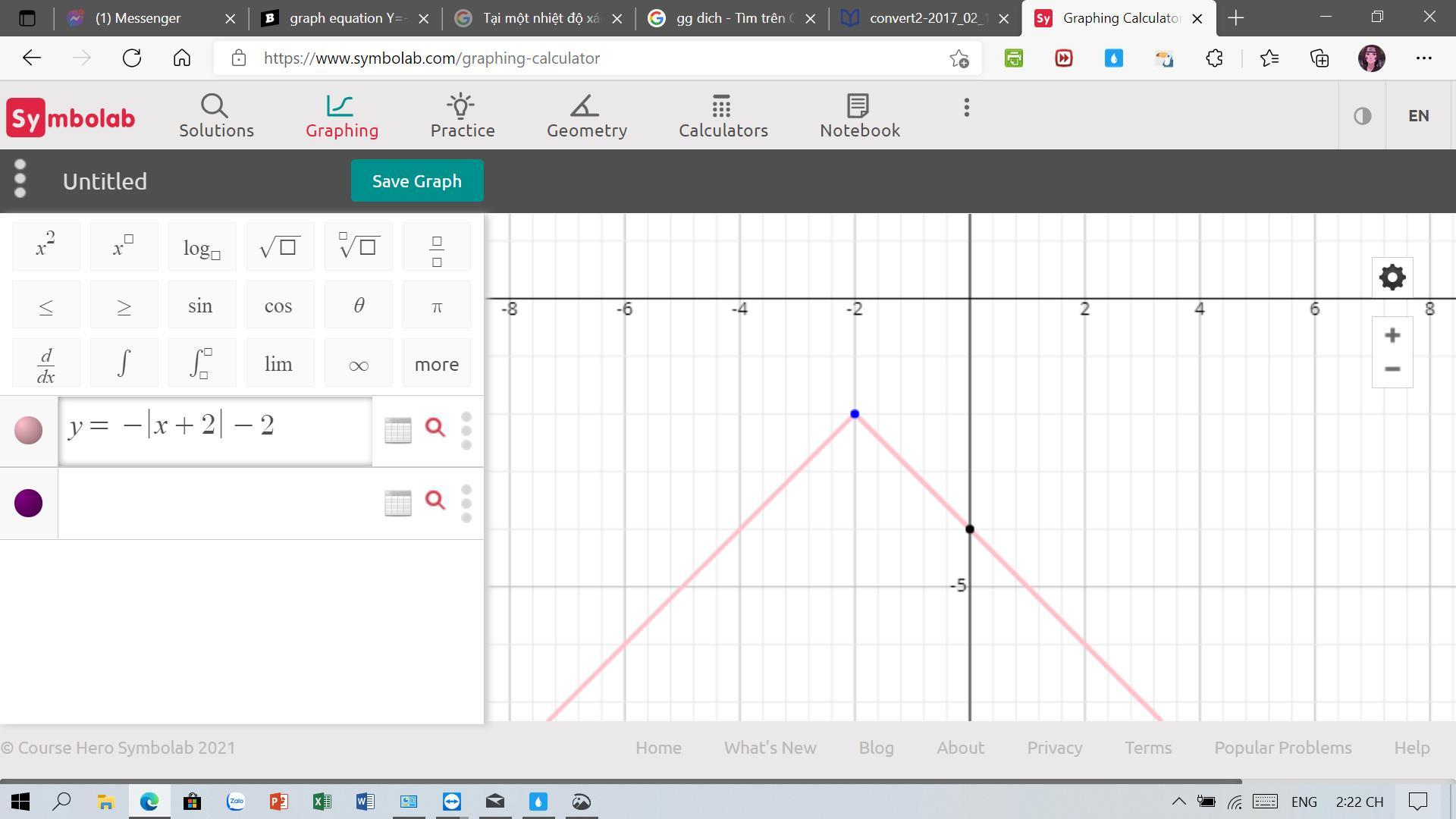Open the Popular Problems footer link
Viewport: 1456px width, 819px height.
(x=1282, y=748)
